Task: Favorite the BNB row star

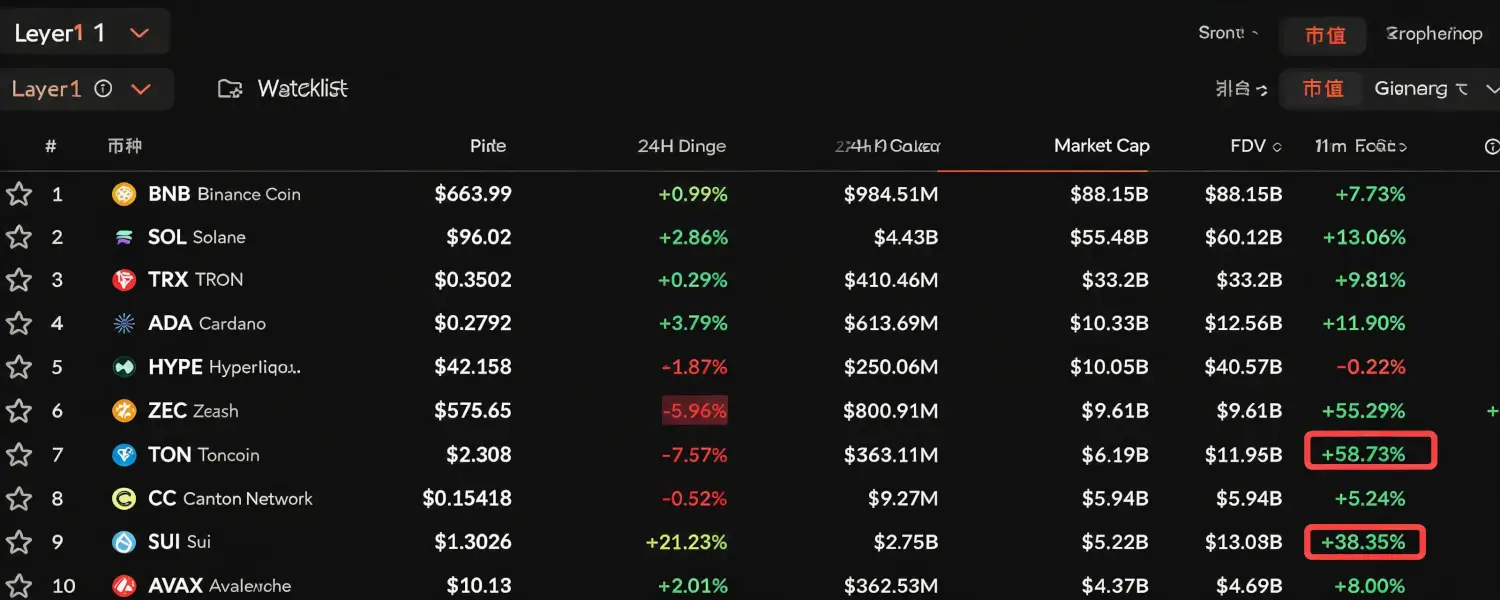Action: point(18,194)
